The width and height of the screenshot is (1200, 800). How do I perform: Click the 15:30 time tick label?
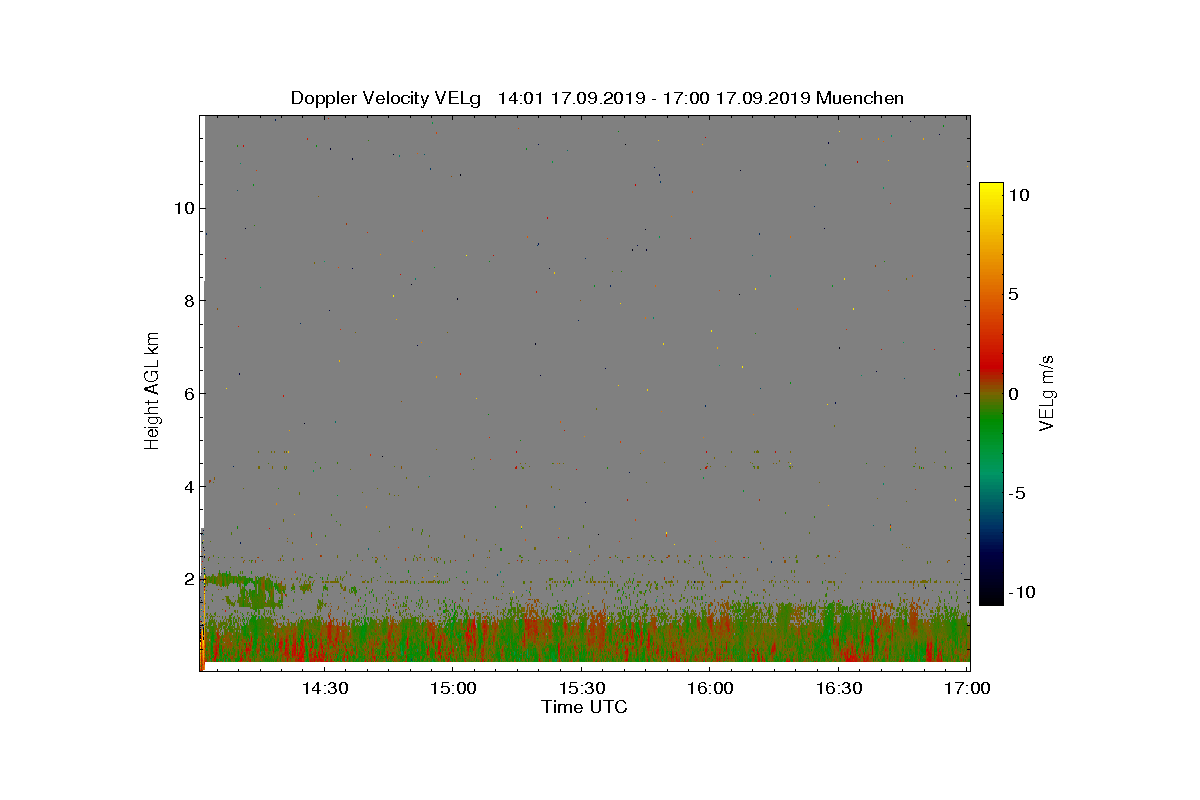tap(581, 689)
